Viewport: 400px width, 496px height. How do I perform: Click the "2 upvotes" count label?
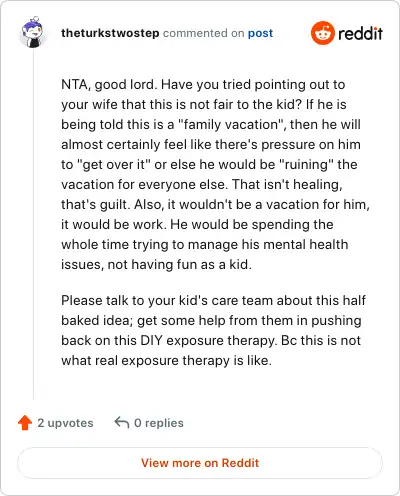pos(65,423)
